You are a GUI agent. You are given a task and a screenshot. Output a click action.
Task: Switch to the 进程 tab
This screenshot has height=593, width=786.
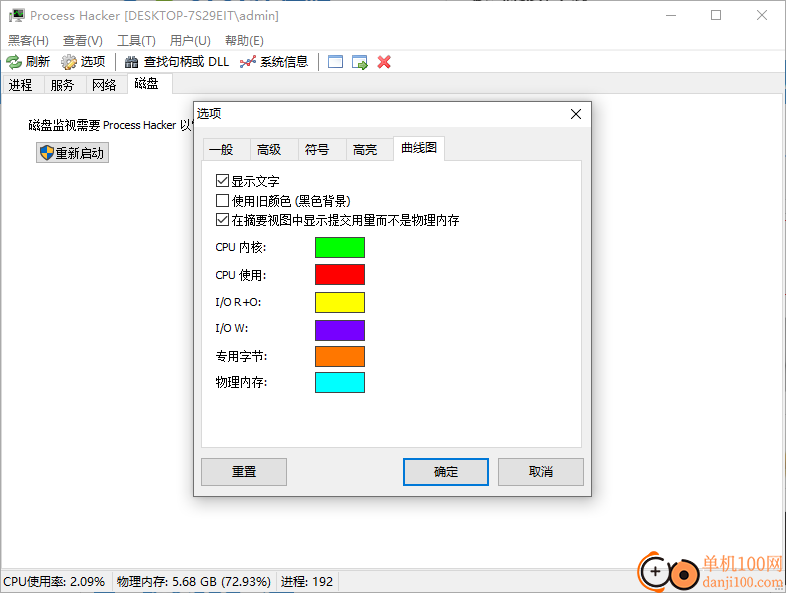[21, 85]
